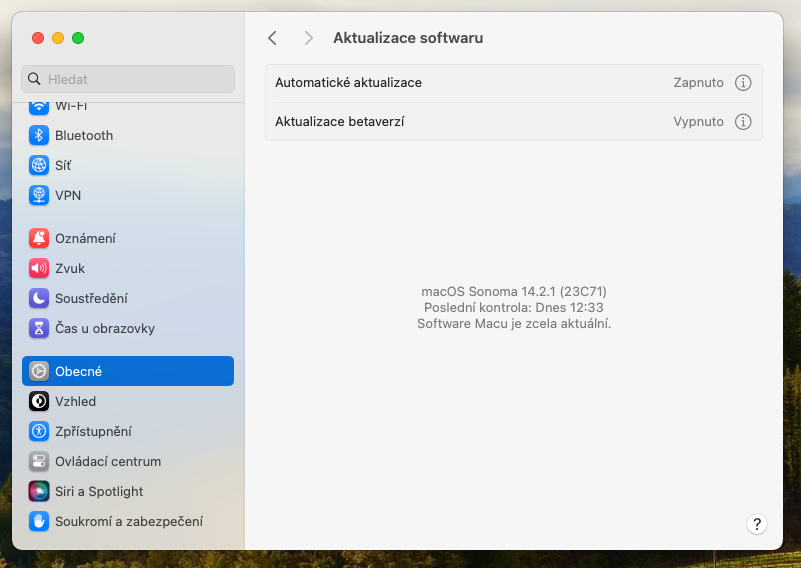The image size is (801, 568).
Task: Click the macOS Sonoma 14.2.1 version text
Action: point(514,292)
